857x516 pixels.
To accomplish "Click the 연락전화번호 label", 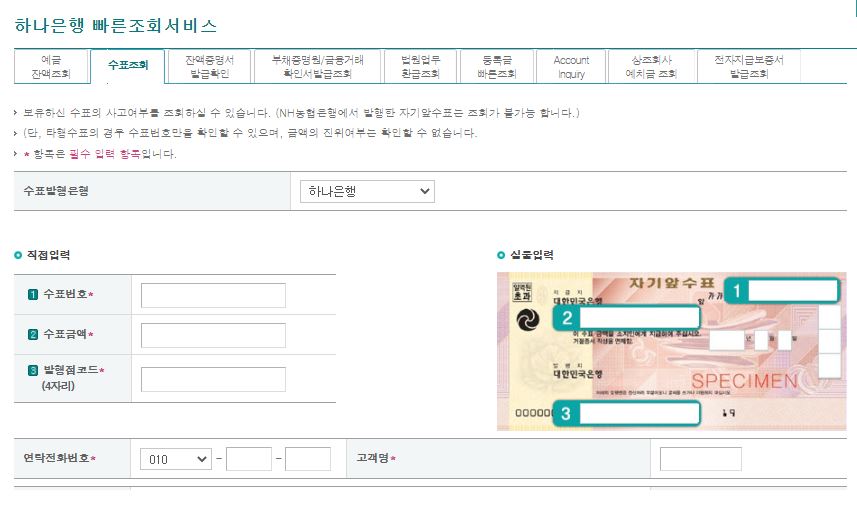I will point(57,458).
